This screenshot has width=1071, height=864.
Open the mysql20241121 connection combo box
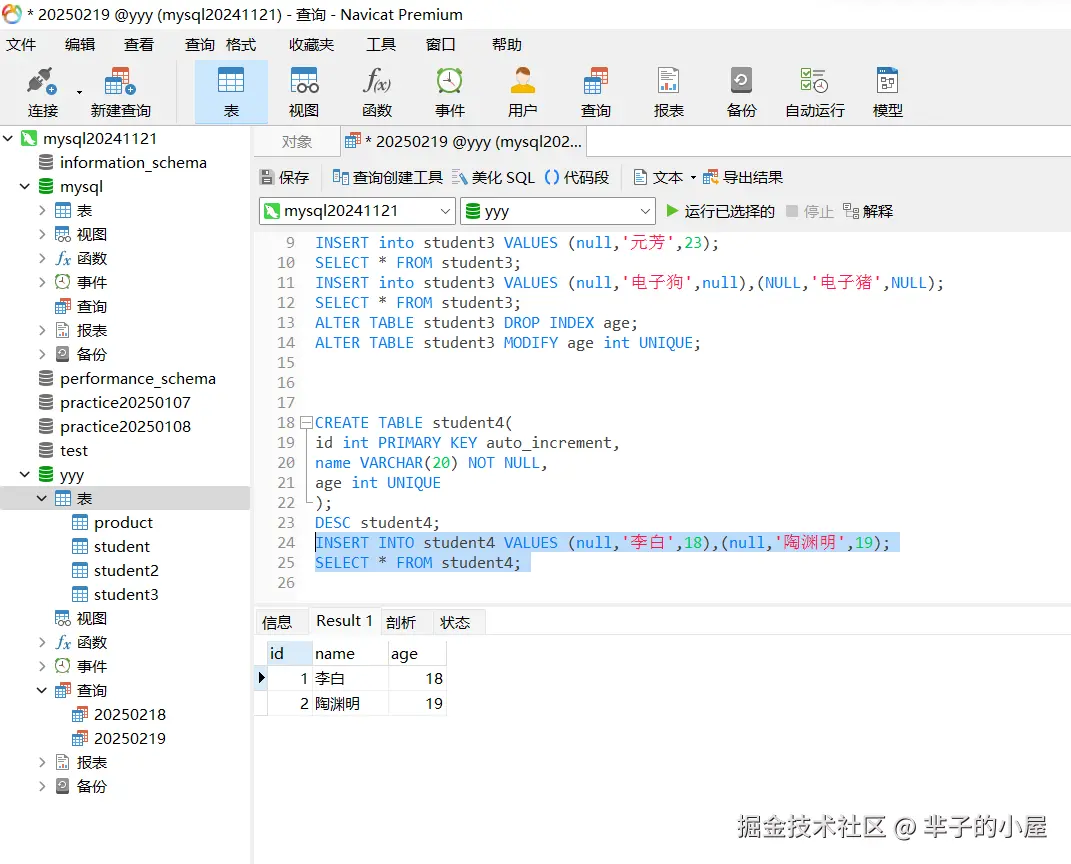(x=357, y=211)
